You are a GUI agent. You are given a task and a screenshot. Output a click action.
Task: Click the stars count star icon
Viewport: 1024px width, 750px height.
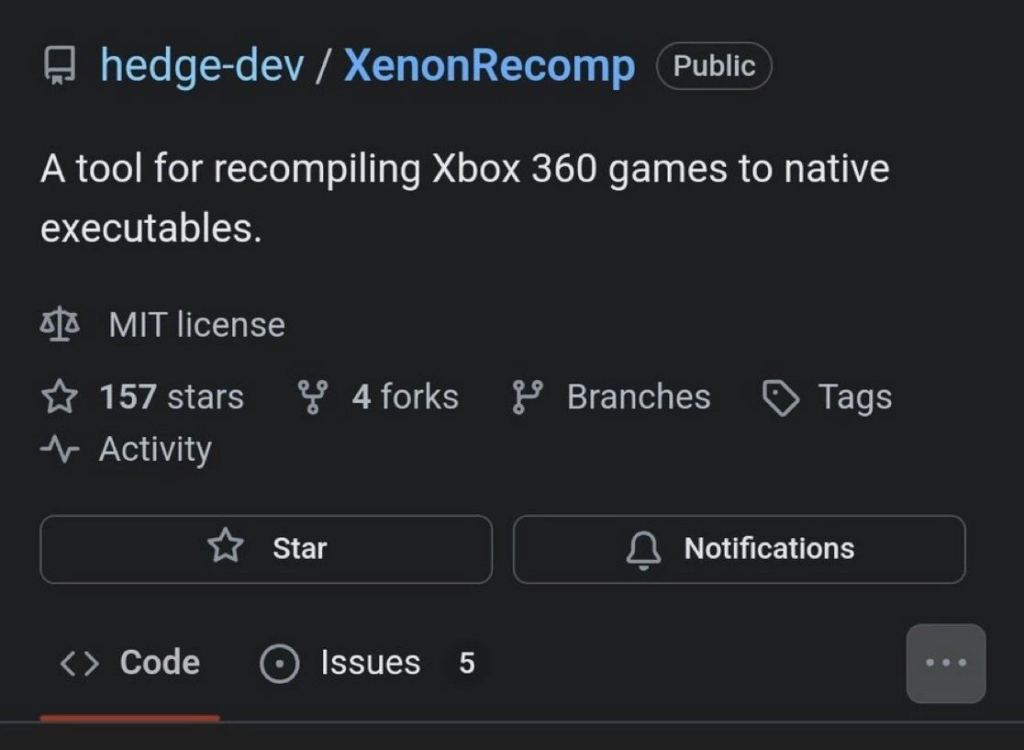(59, 397)
